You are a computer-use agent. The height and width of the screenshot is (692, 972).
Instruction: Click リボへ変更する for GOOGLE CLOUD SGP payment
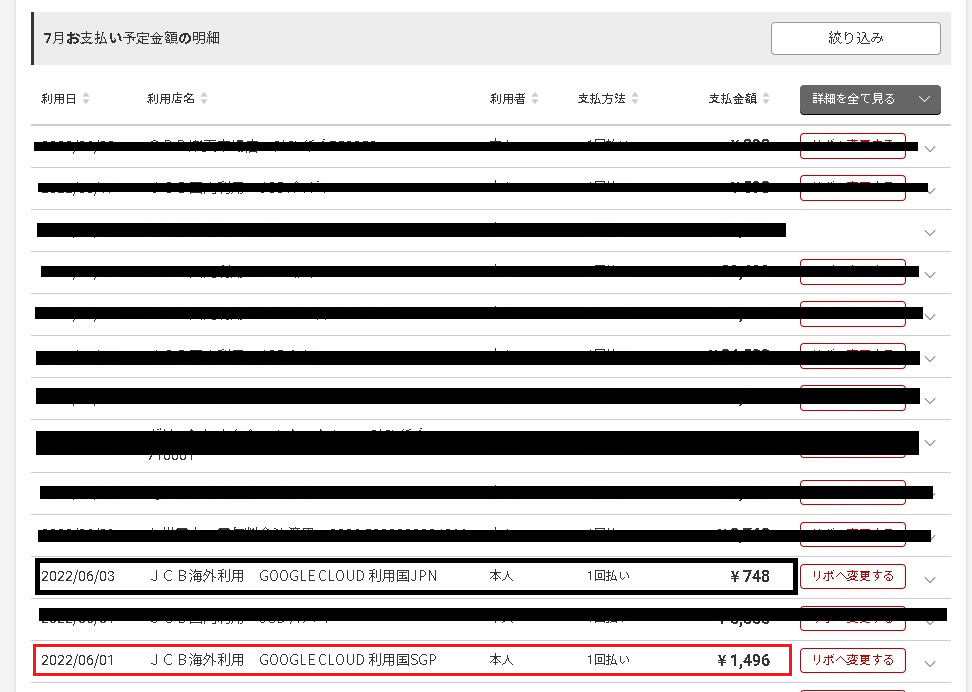point(852,660)
